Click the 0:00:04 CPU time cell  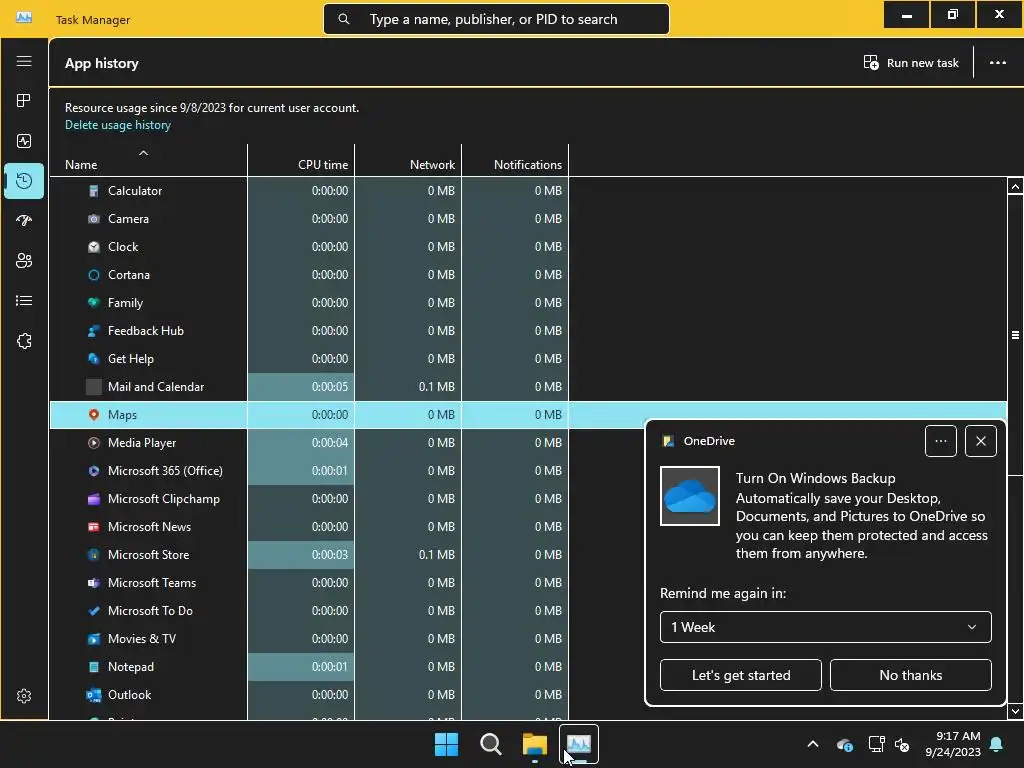tap(301, 443)
